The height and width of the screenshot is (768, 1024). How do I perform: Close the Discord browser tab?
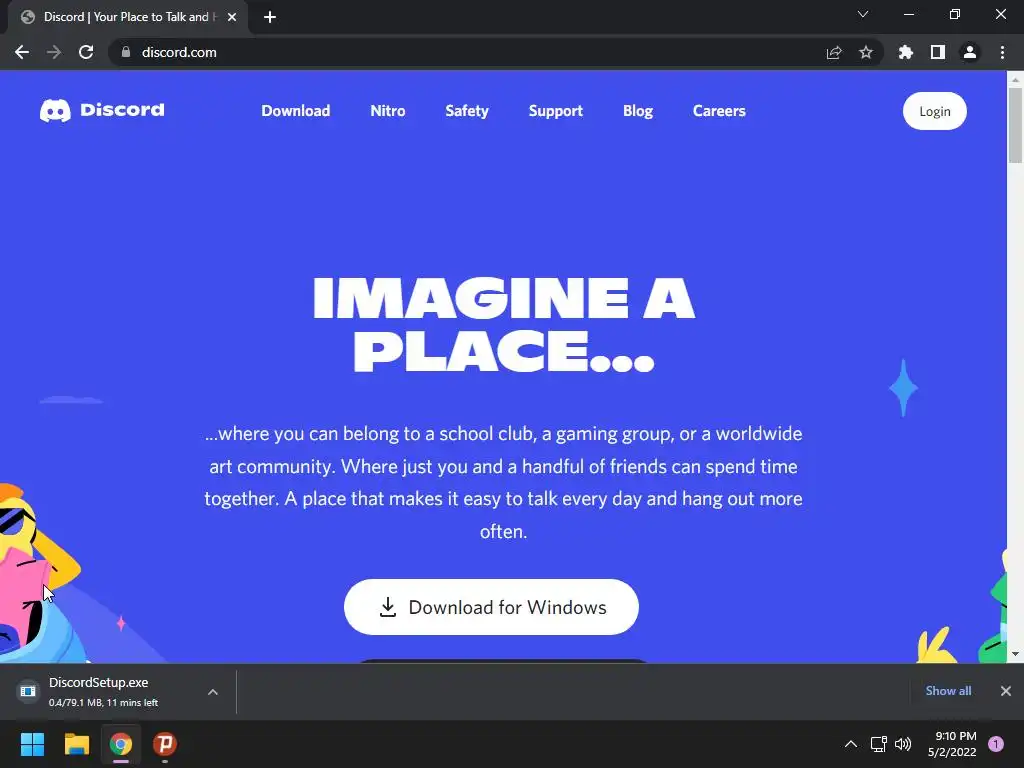point(232,17)
